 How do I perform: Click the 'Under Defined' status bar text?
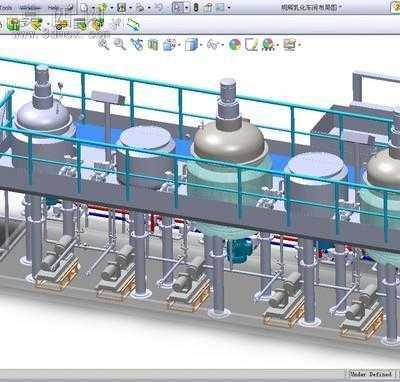(x=370, y=374)
